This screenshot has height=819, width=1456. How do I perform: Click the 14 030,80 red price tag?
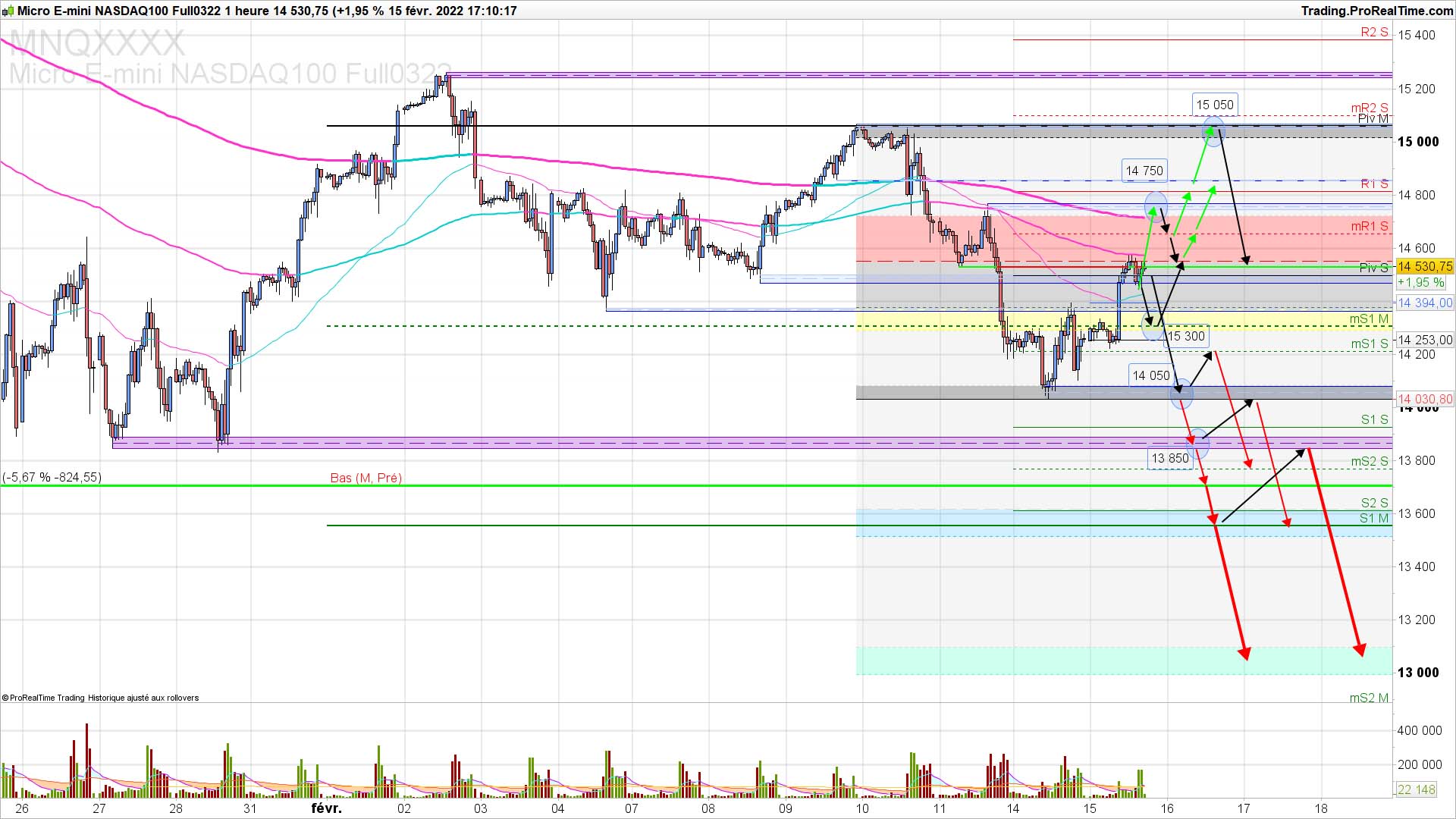point(1425,399)
